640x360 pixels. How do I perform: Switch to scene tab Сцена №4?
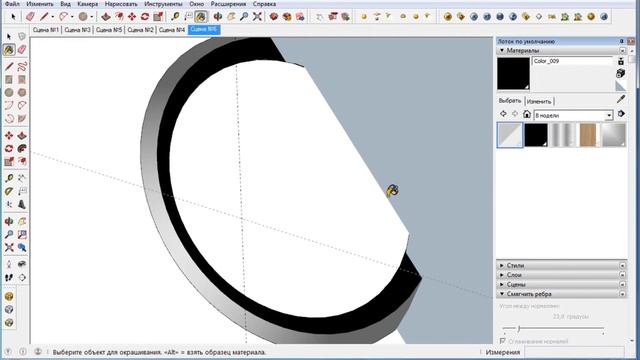[172, 30]
